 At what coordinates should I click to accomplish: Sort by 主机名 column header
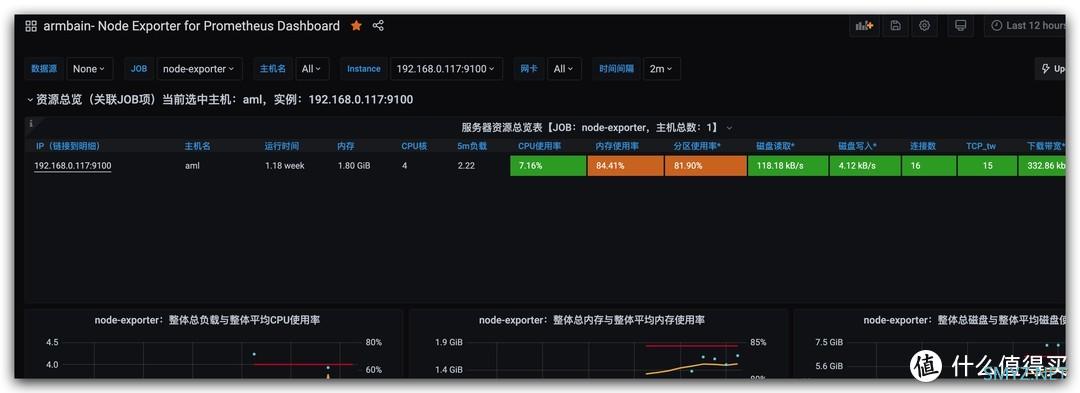pyautogui.click(x=197, y=146)
